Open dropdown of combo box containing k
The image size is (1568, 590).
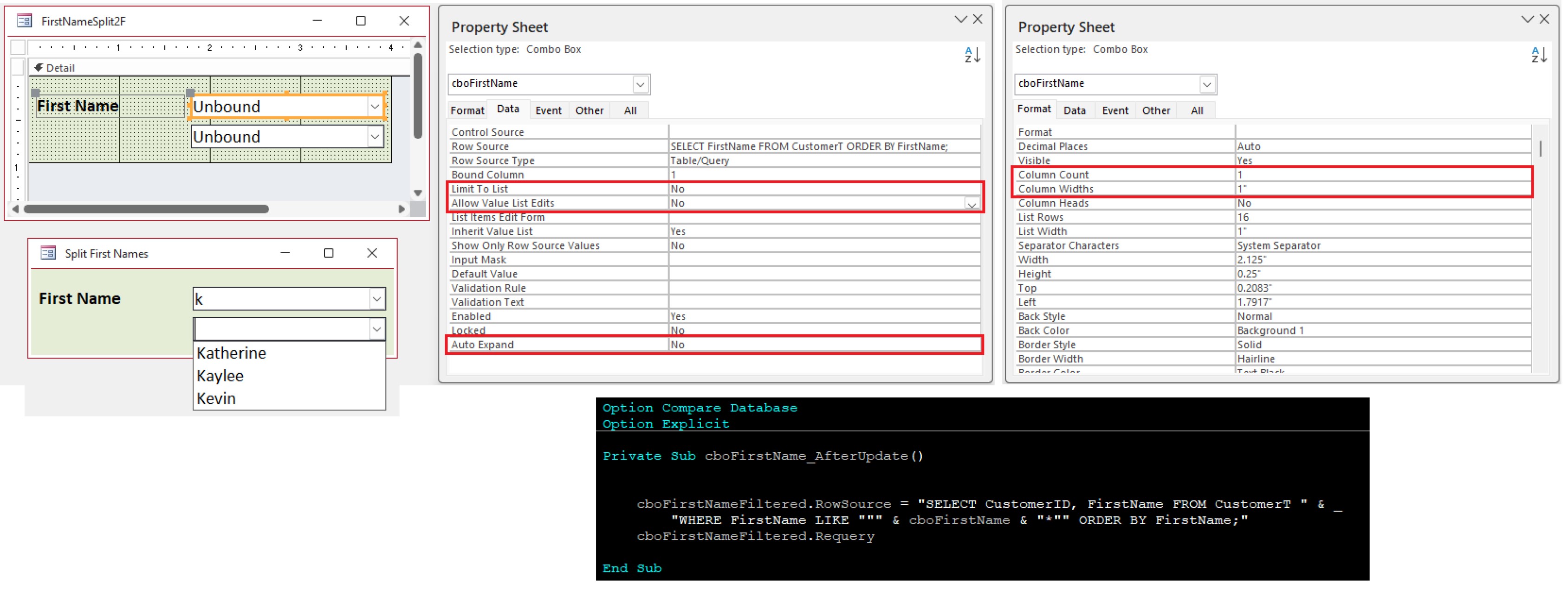pos(377,299)
